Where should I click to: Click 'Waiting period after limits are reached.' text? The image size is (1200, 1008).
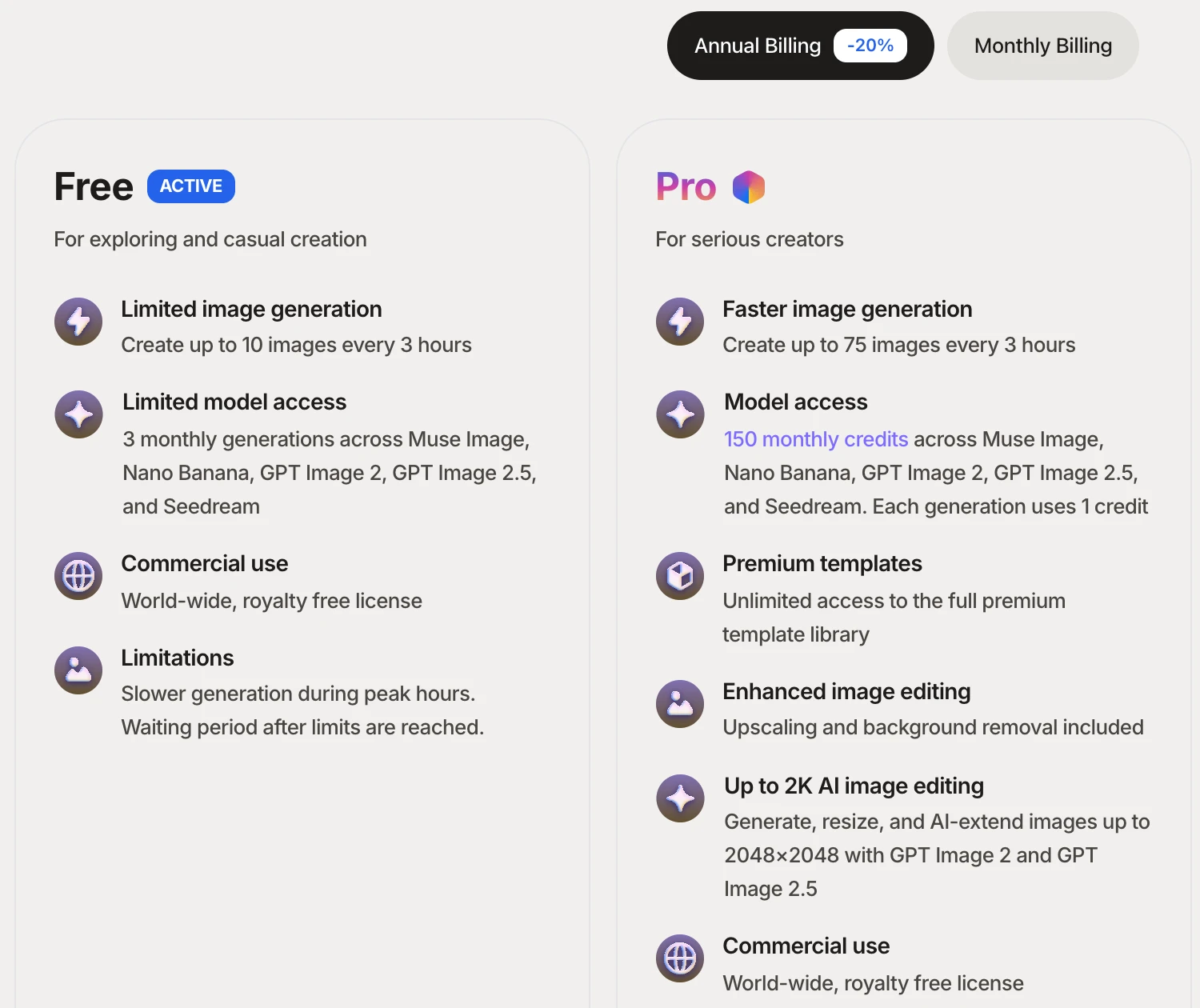click(x=302, y=727)
